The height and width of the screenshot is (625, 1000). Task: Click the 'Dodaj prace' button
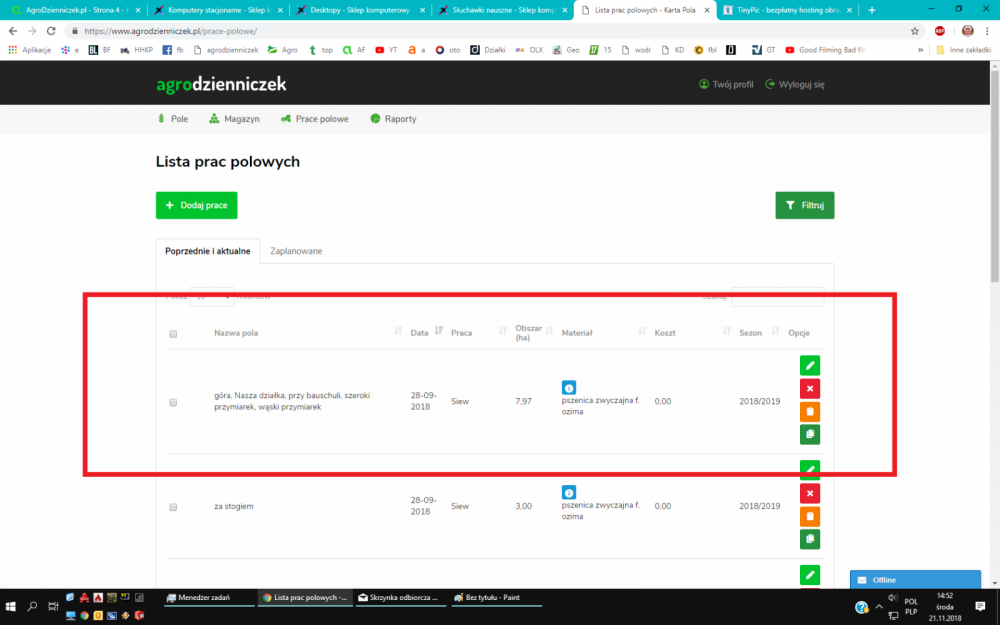coord(196,205)
